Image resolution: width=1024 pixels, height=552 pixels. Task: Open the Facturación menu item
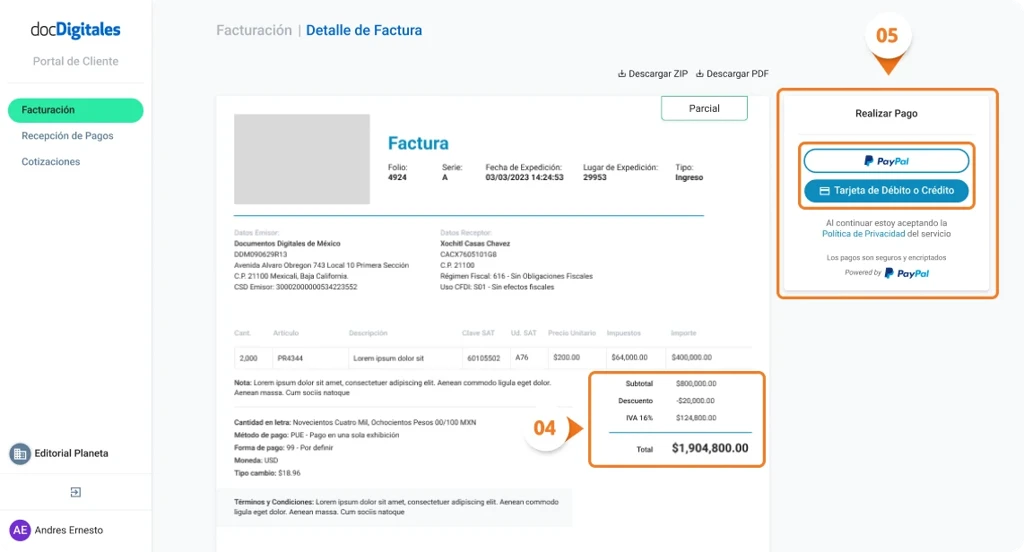[75, 110]
